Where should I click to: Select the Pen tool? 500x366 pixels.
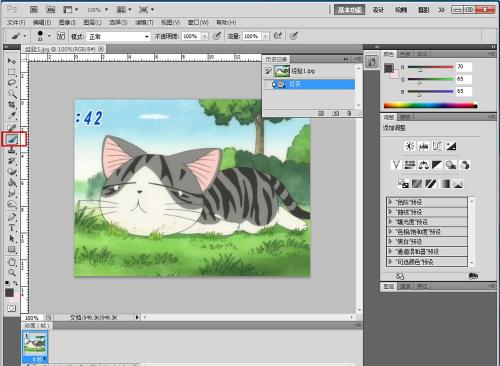(12, 217)
